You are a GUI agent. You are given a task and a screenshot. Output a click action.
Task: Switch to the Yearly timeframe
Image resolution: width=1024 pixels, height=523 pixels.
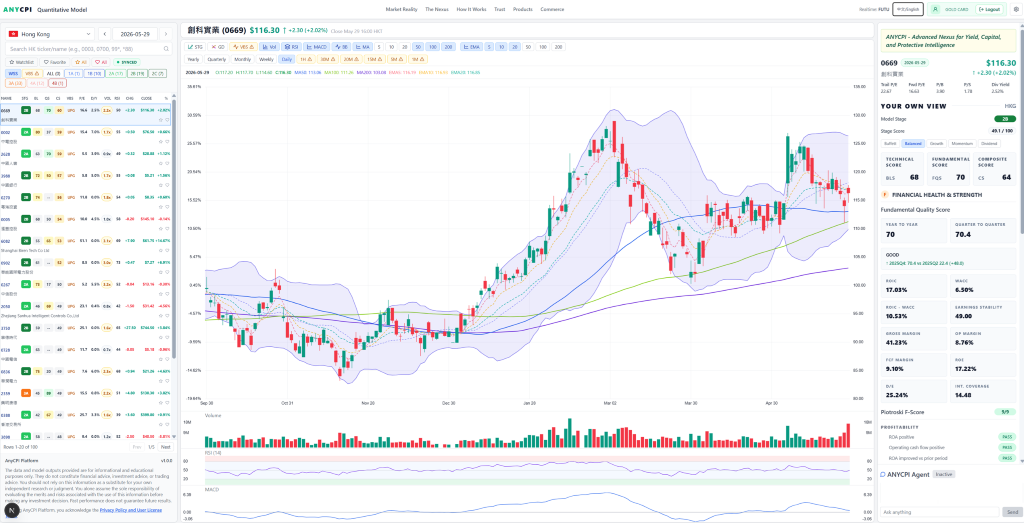[193, 59]
